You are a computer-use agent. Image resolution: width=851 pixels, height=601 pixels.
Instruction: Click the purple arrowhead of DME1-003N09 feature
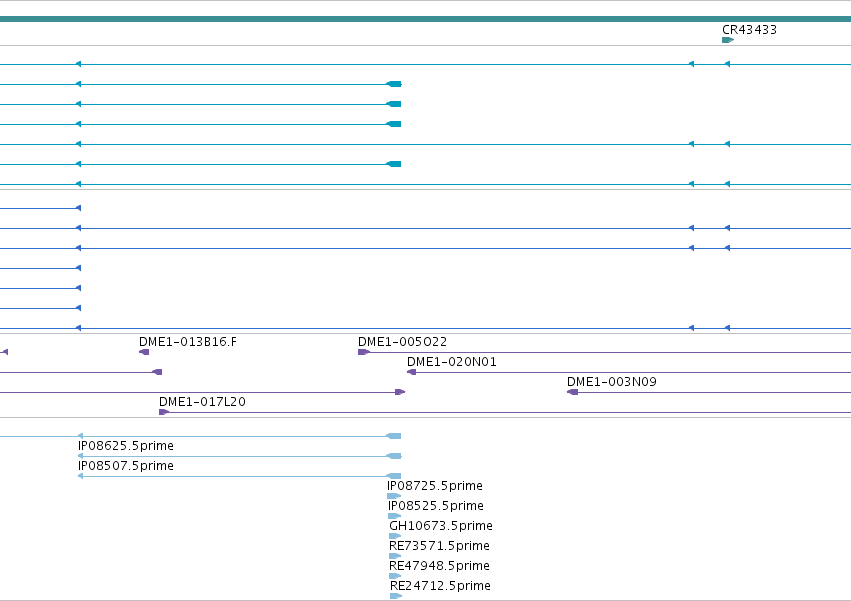572,392
